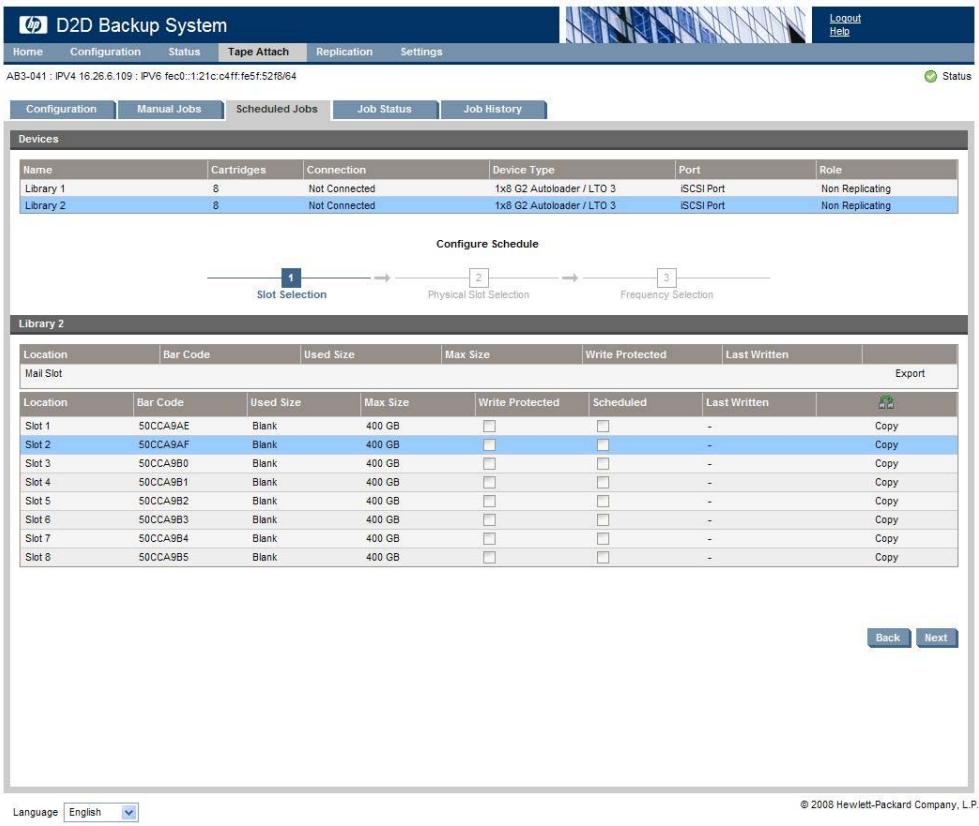Check Scheduled box for Slot 3
The image size is (979, 826).
coord(603,463)
